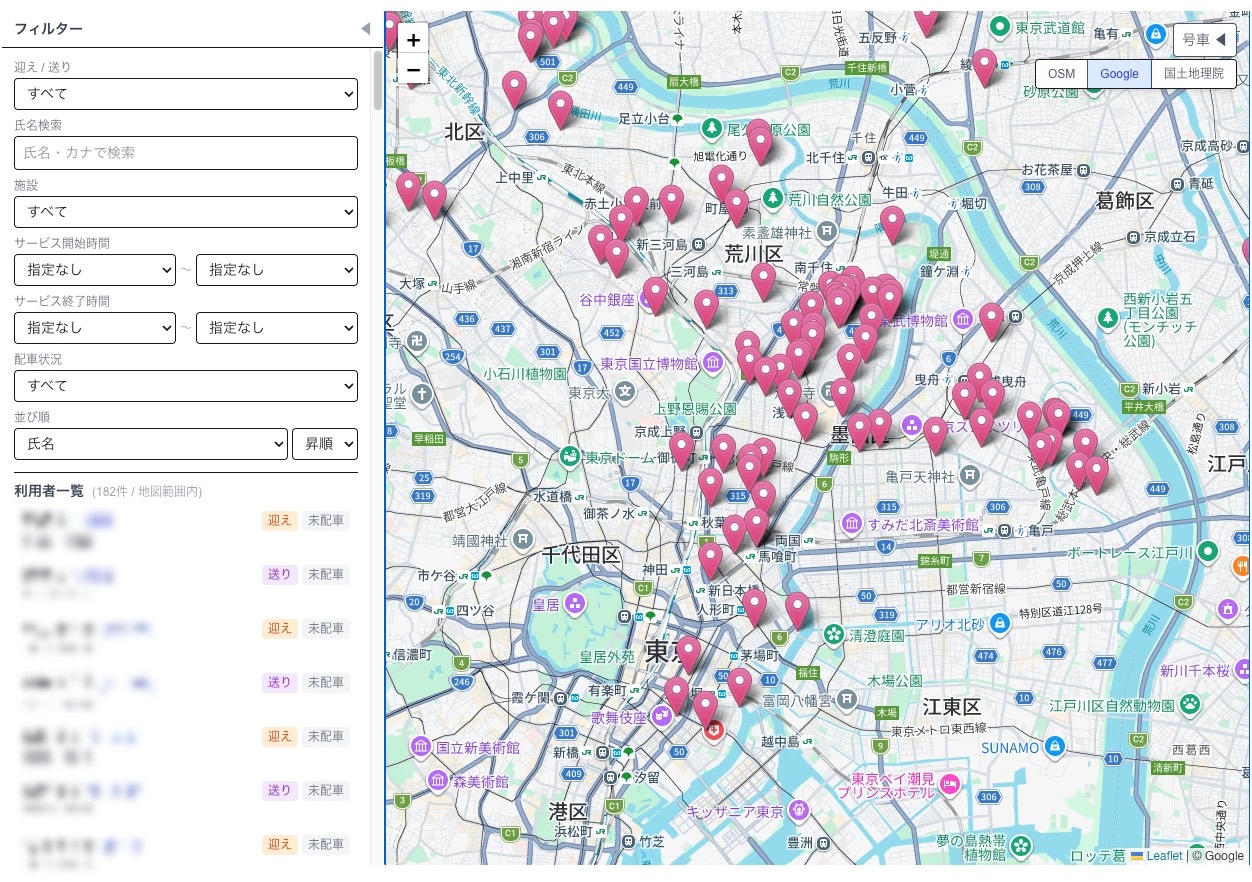Click the 並び順 label

[32, 416]
